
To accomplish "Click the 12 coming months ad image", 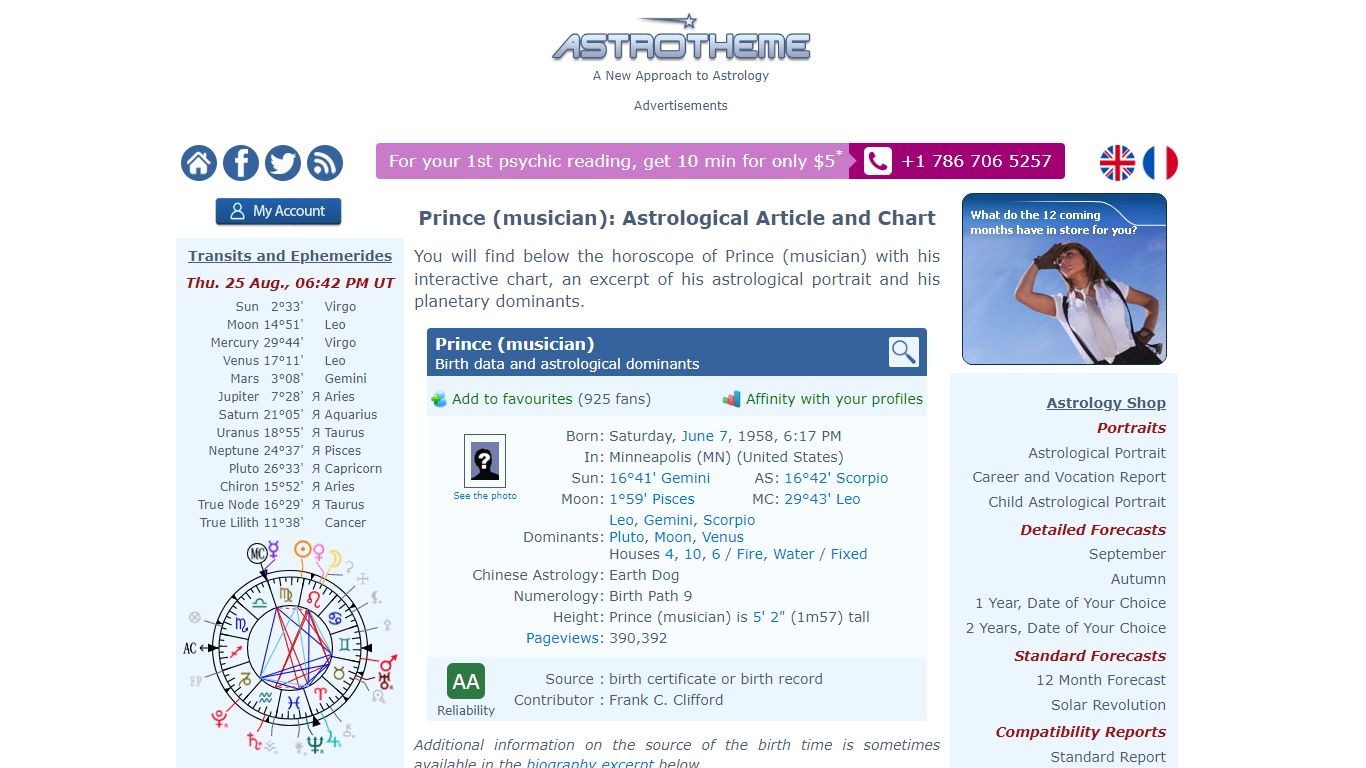I will [x=1064, y=279].
